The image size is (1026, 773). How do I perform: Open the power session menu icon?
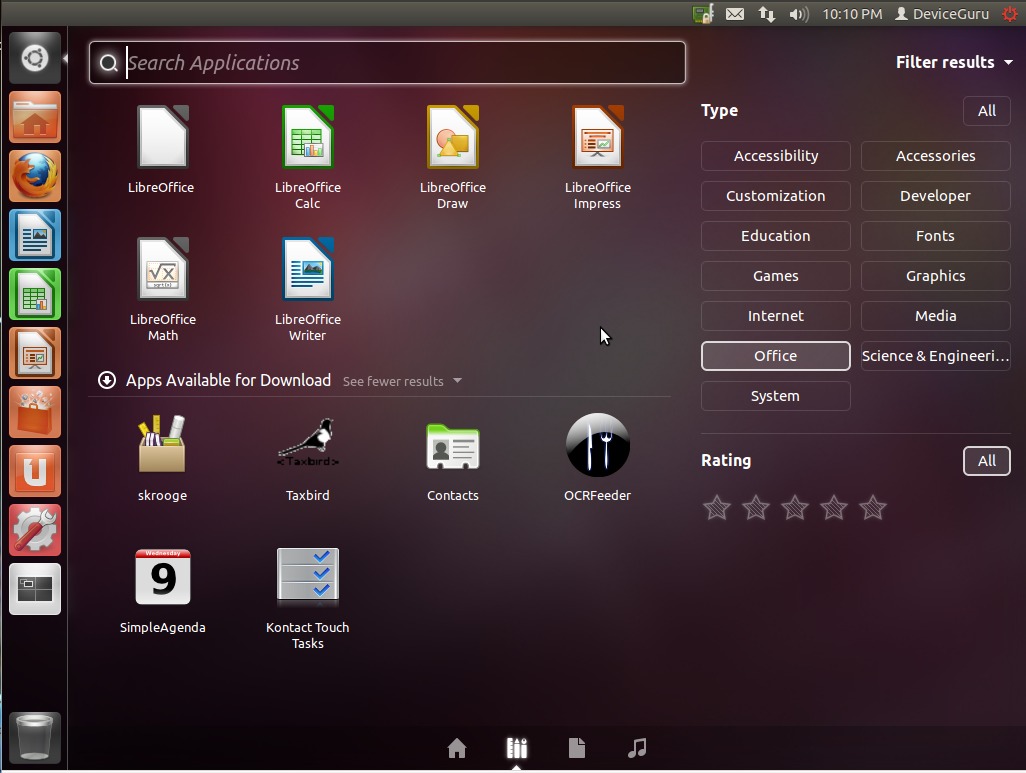tap(1010, 14)
